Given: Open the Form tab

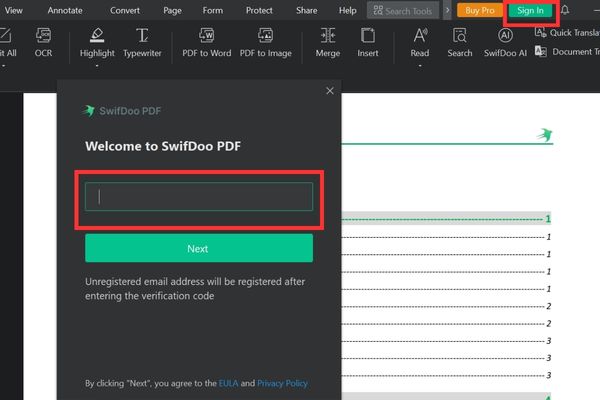Looking at the screenshot, I should pos(213,10).
